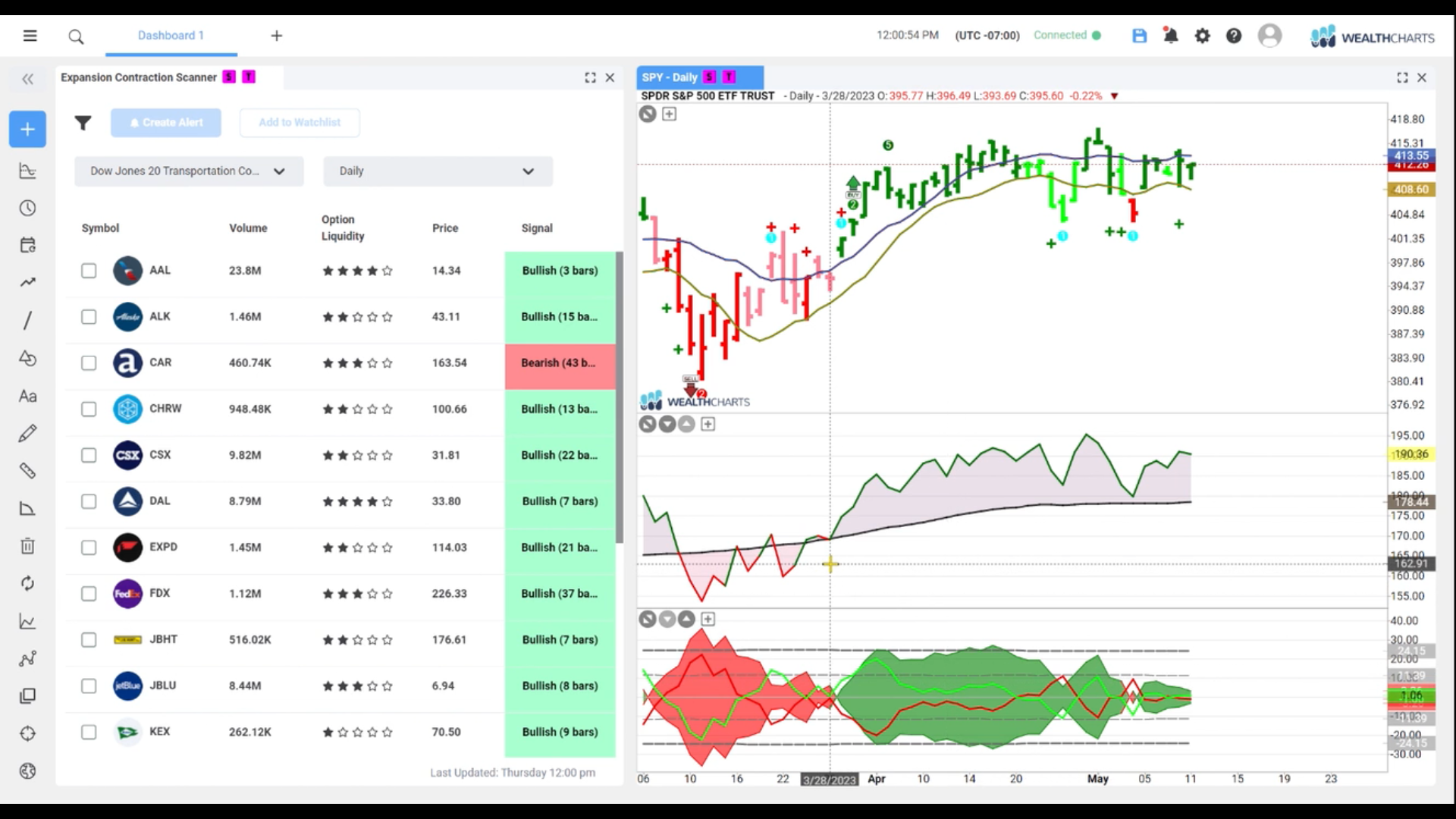
Task: Check the DAL row checkbox
Action: pos(89,501)
